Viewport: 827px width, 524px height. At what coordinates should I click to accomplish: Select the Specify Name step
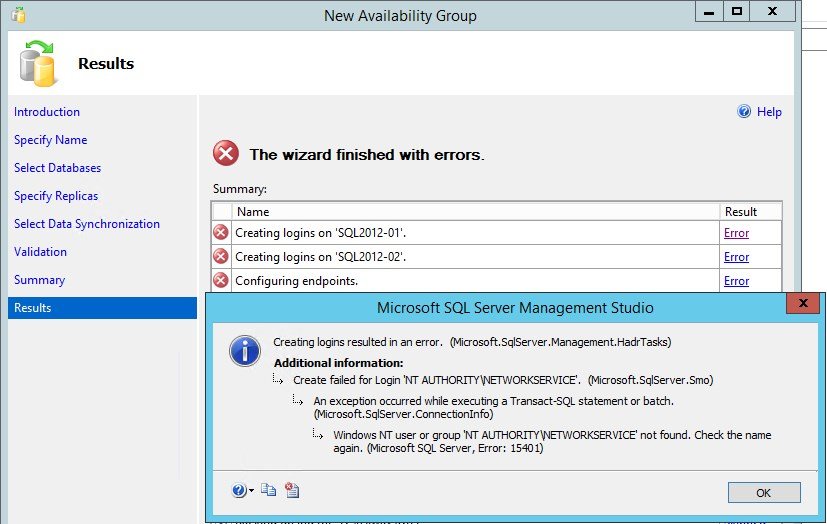[x=50, y=140]
